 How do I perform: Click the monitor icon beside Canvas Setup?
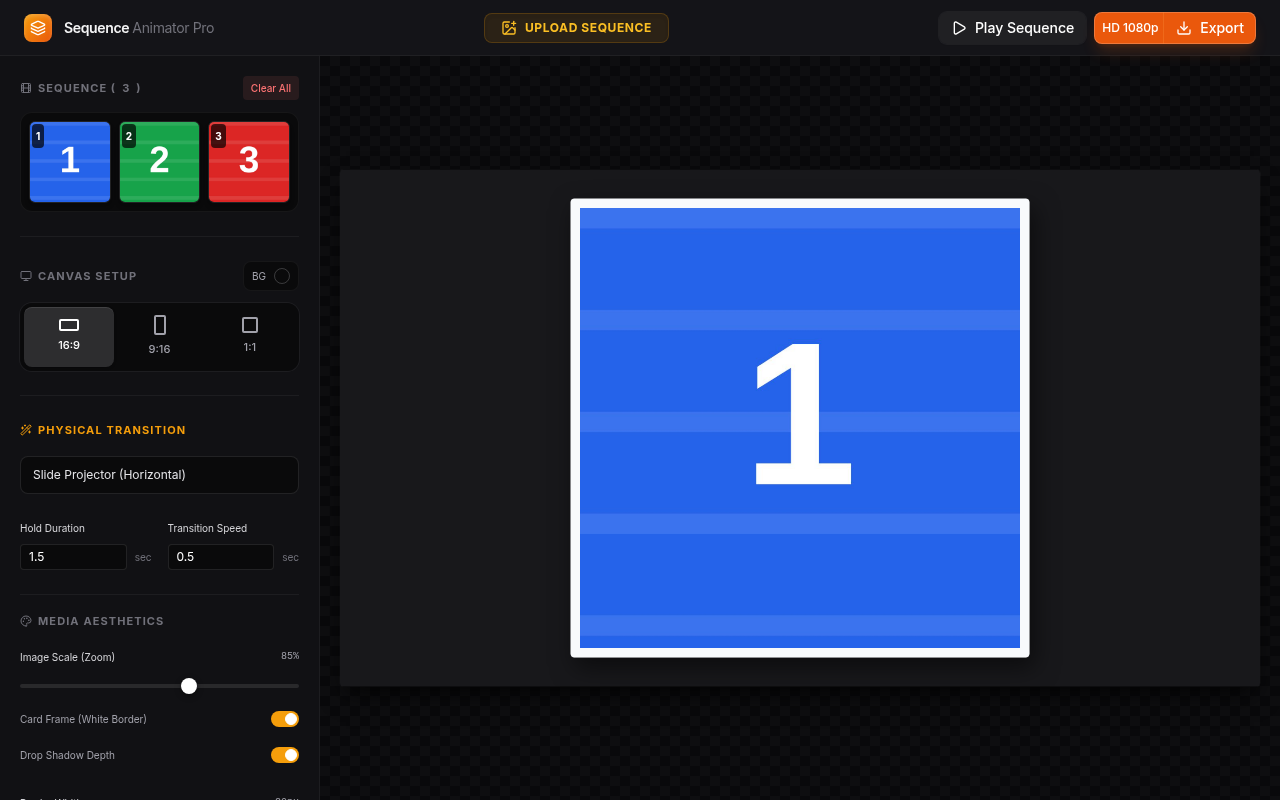tap(26, 276)
